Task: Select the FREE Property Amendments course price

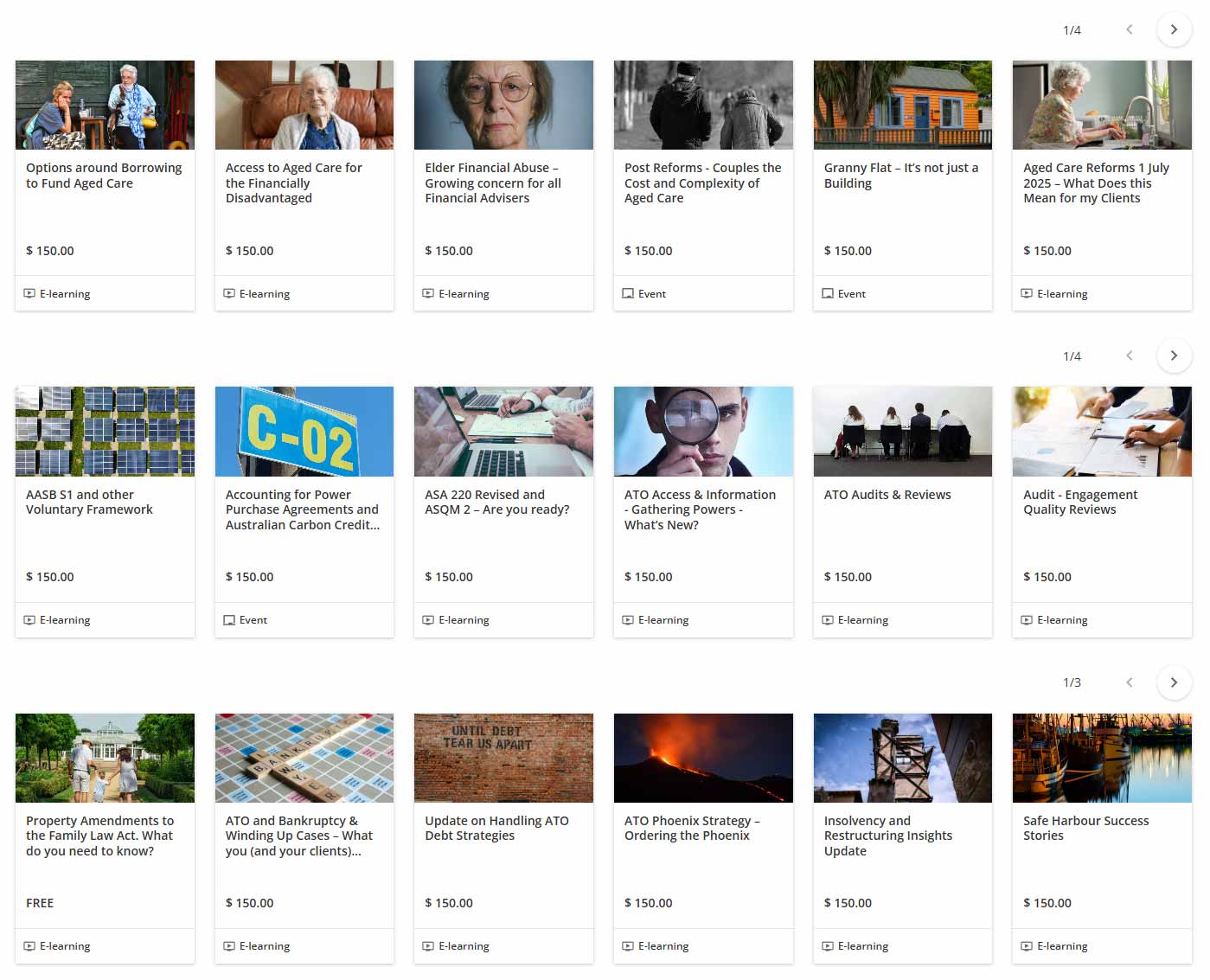Action: tap(40, 903)
